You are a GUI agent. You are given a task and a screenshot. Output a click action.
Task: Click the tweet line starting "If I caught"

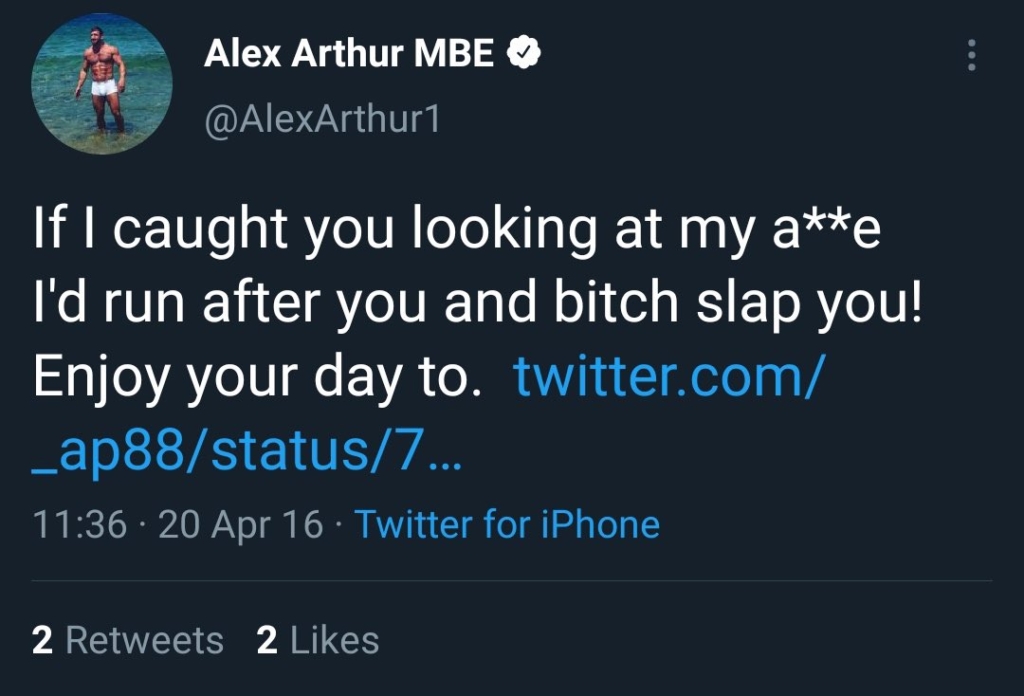[457, 229]
